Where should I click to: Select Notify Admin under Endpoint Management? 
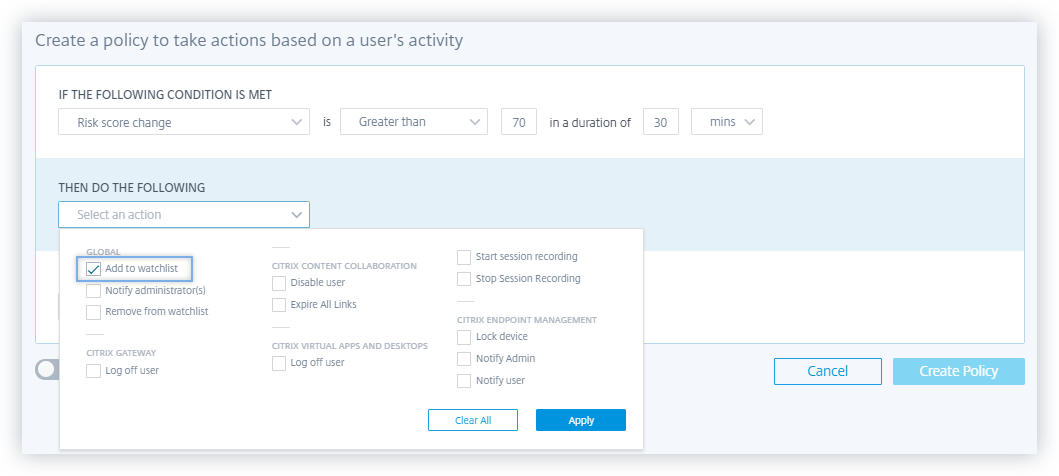pos(464,359)
